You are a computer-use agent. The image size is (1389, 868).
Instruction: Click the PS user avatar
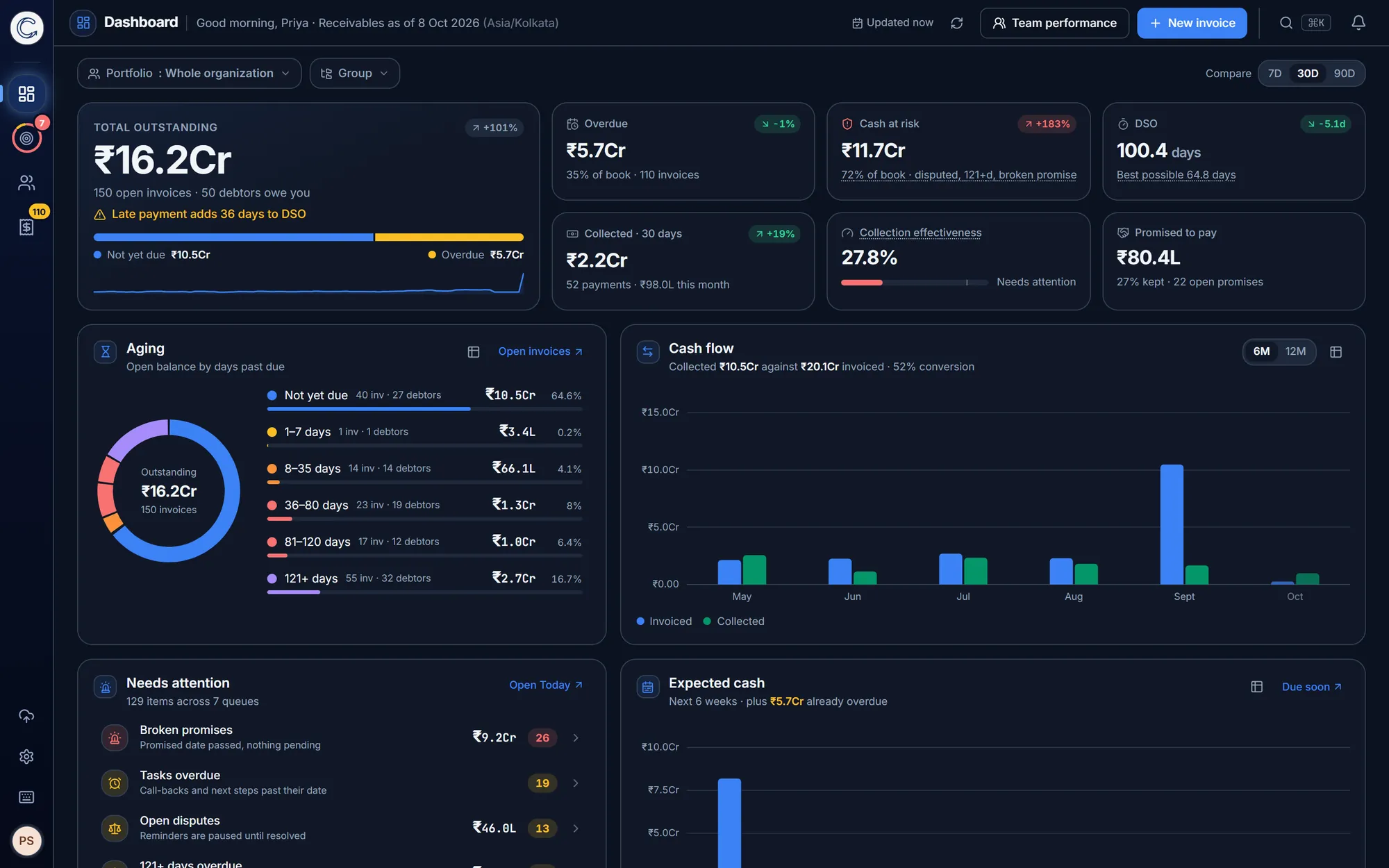(26, 841)
